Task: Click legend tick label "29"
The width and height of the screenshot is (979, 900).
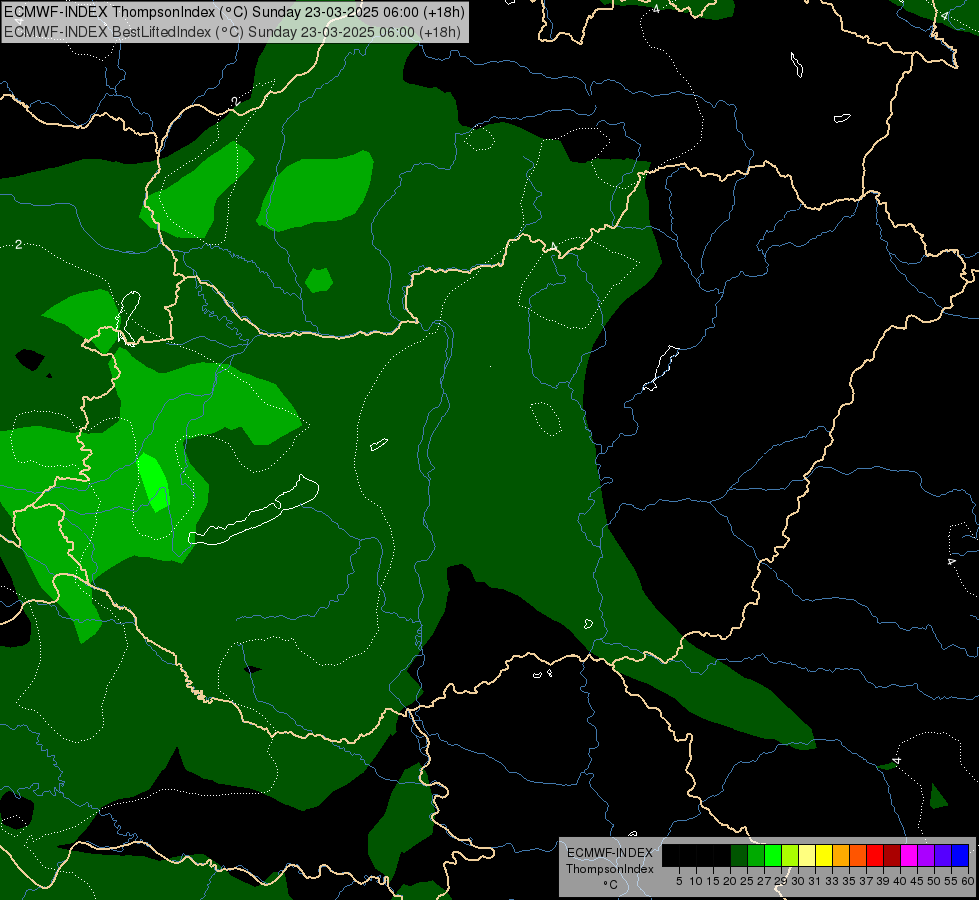Action: click(x=781, y=881)
